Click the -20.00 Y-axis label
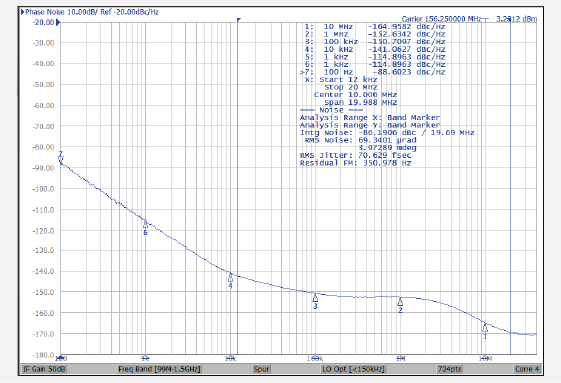The width and height of the screenshot is (561, 383). pyautogui.click(x=43, y=22)
